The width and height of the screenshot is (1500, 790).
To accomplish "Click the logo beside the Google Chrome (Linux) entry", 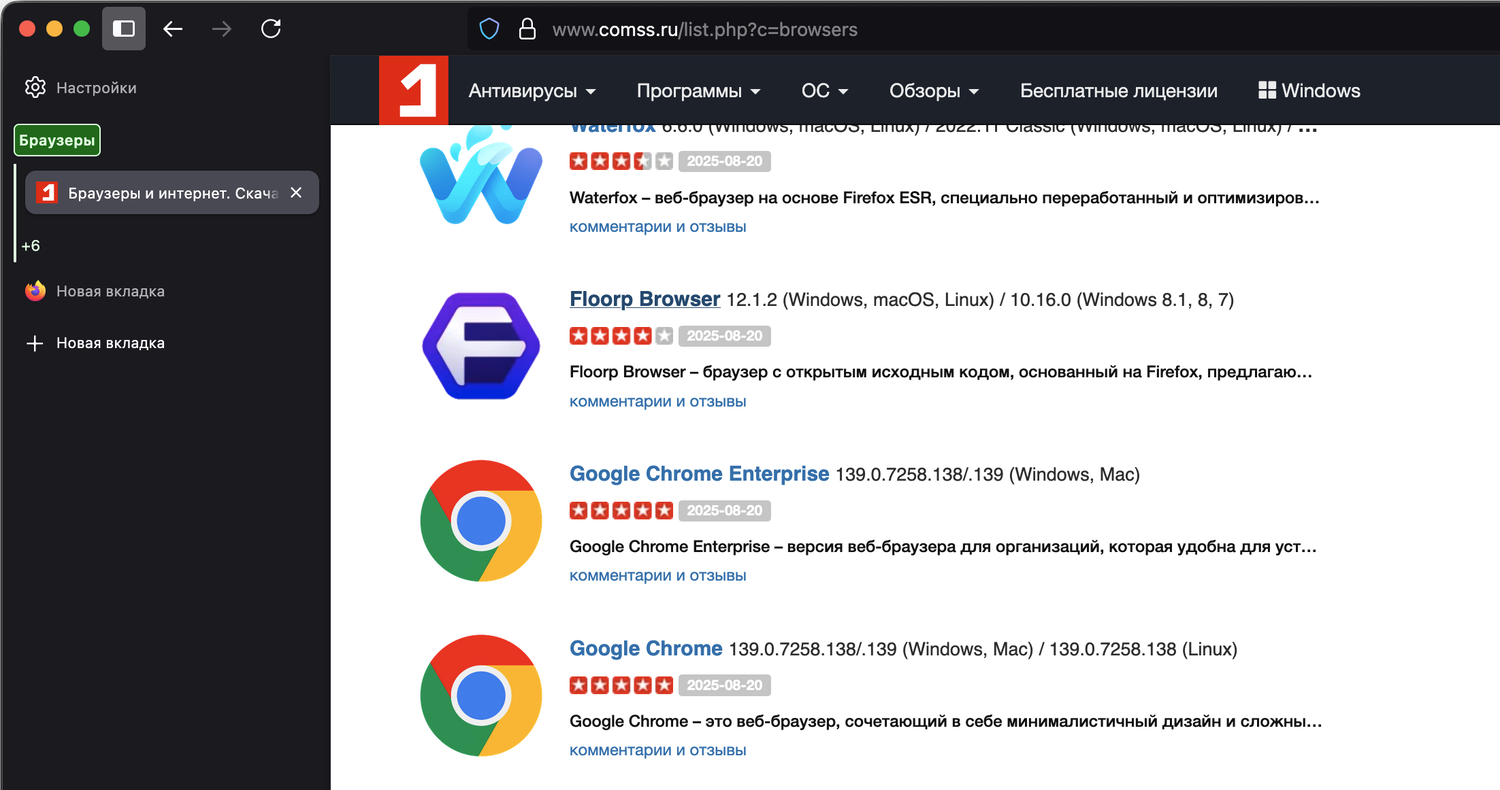I will [481, 695].
